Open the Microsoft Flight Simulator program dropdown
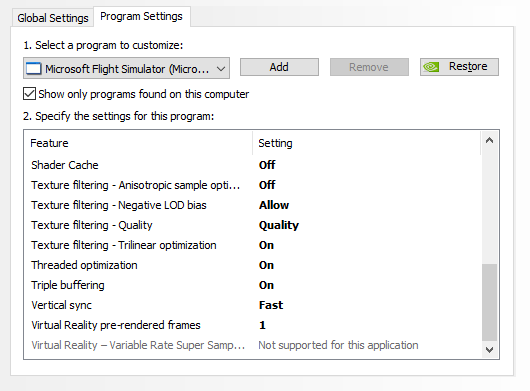530x391 pixels. click(126, 68)
